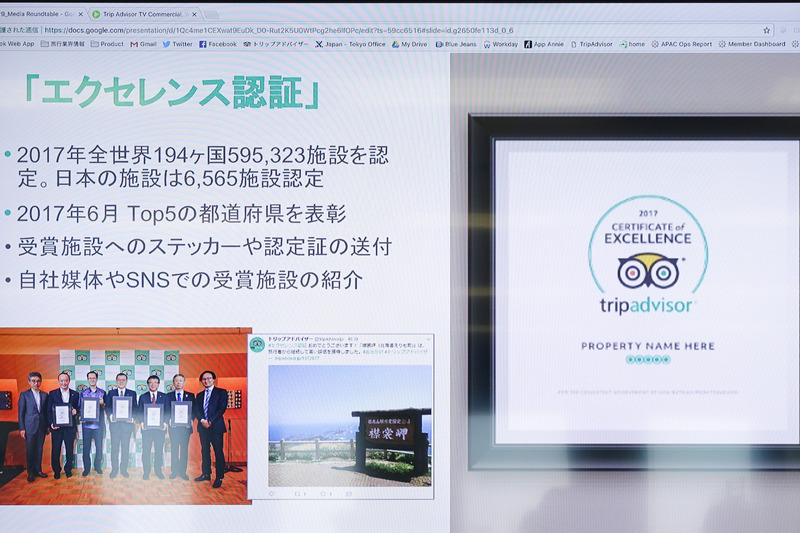
Task: Open the Gmail bookmark
Action: coord(143,44)
